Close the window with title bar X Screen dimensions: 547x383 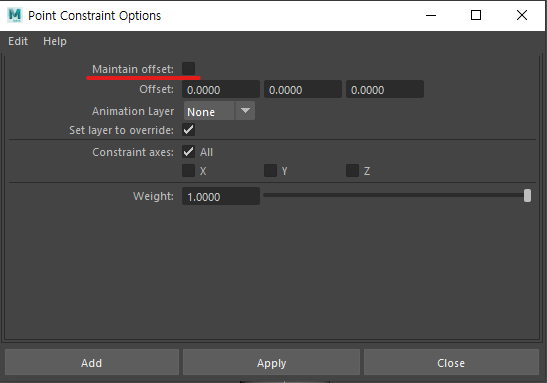[522, 15]
